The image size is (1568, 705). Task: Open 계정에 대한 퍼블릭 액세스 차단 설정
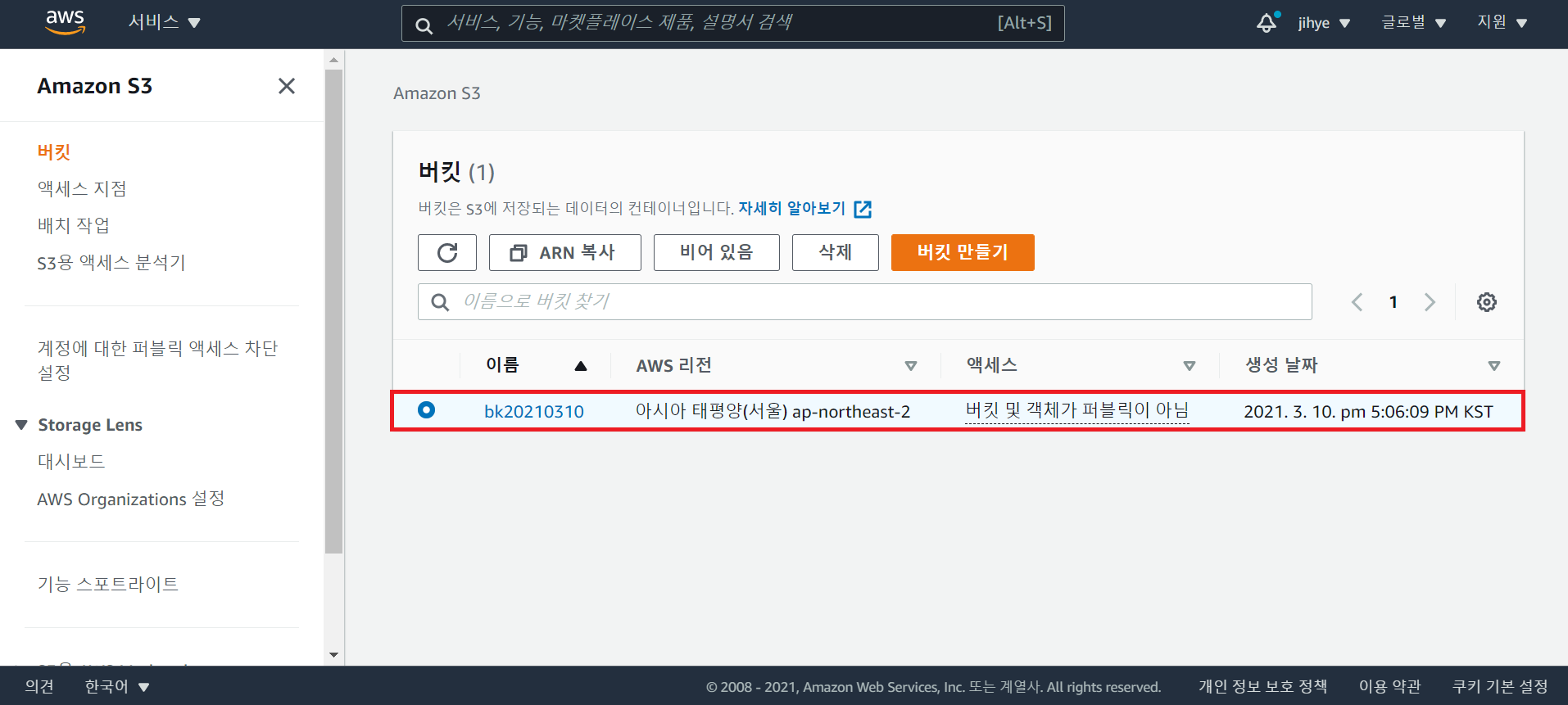click(157, 360)
